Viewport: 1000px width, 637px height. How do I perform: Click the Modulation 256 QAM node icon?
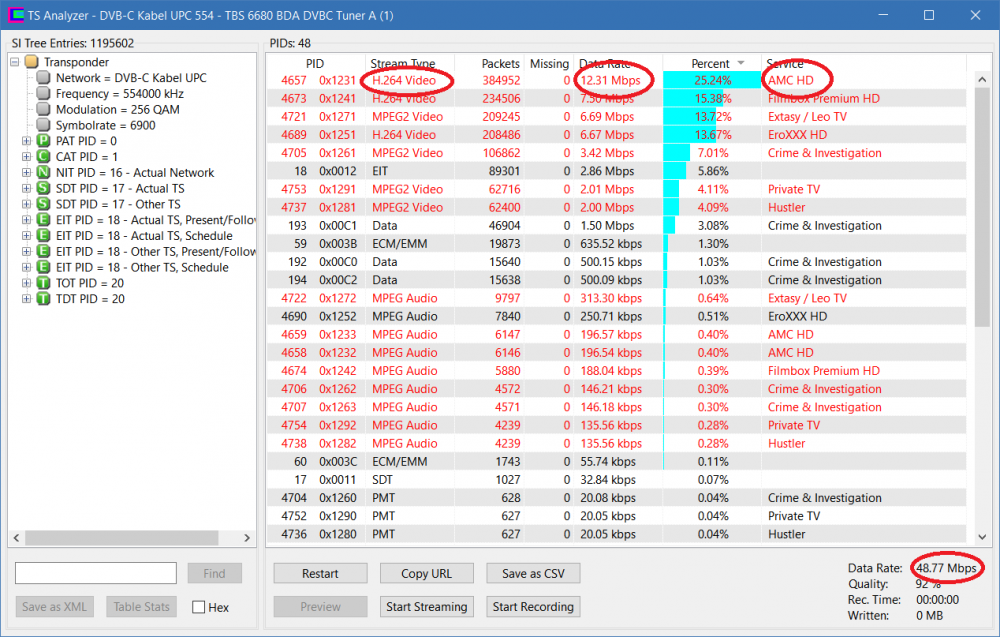tap(43, 109)
